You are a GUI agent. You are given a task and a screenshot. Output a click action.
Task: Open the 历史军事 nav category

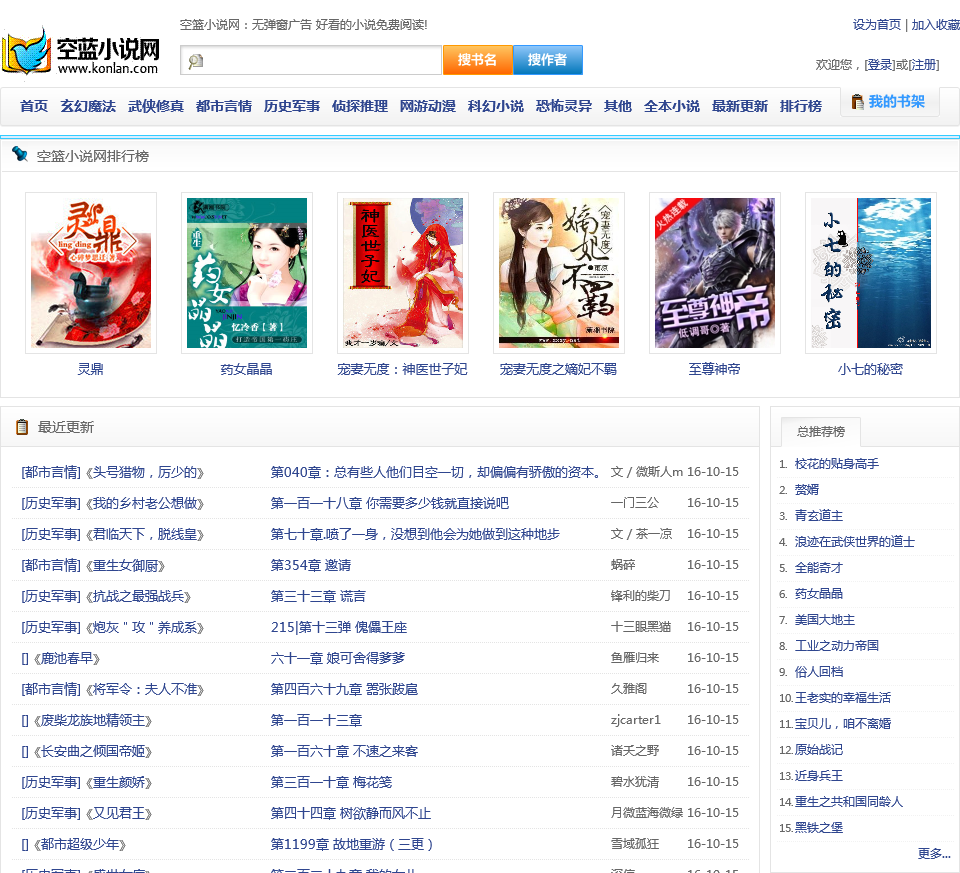click(x=292, y=106)
